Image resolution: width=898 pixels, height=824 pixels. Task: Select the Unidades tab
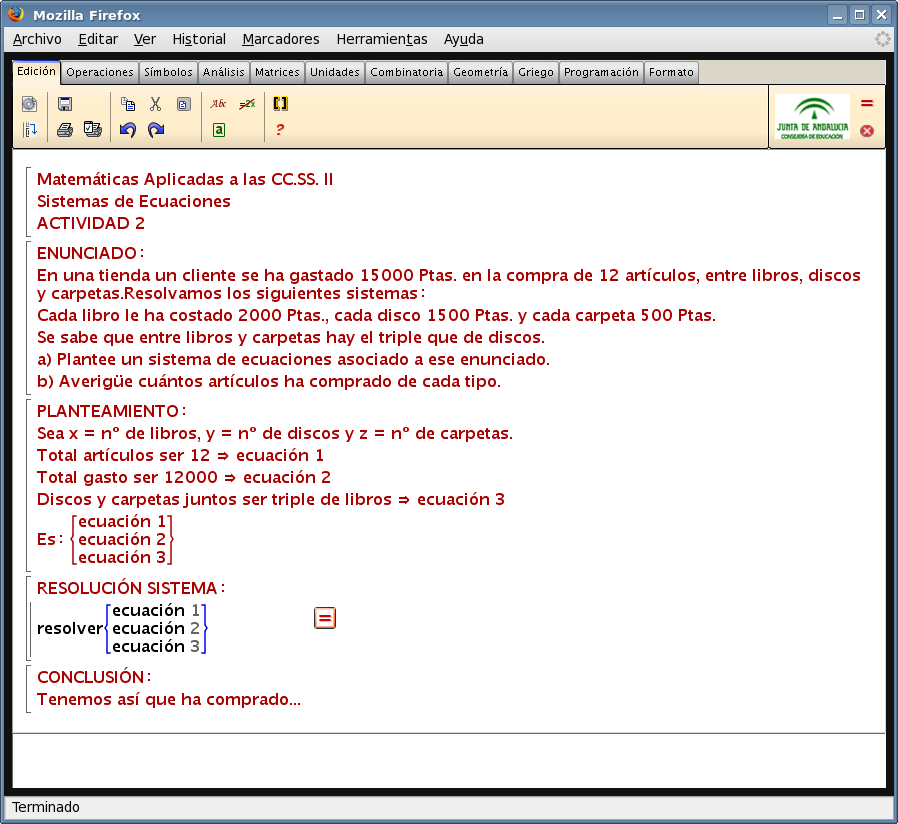point(335,72)
